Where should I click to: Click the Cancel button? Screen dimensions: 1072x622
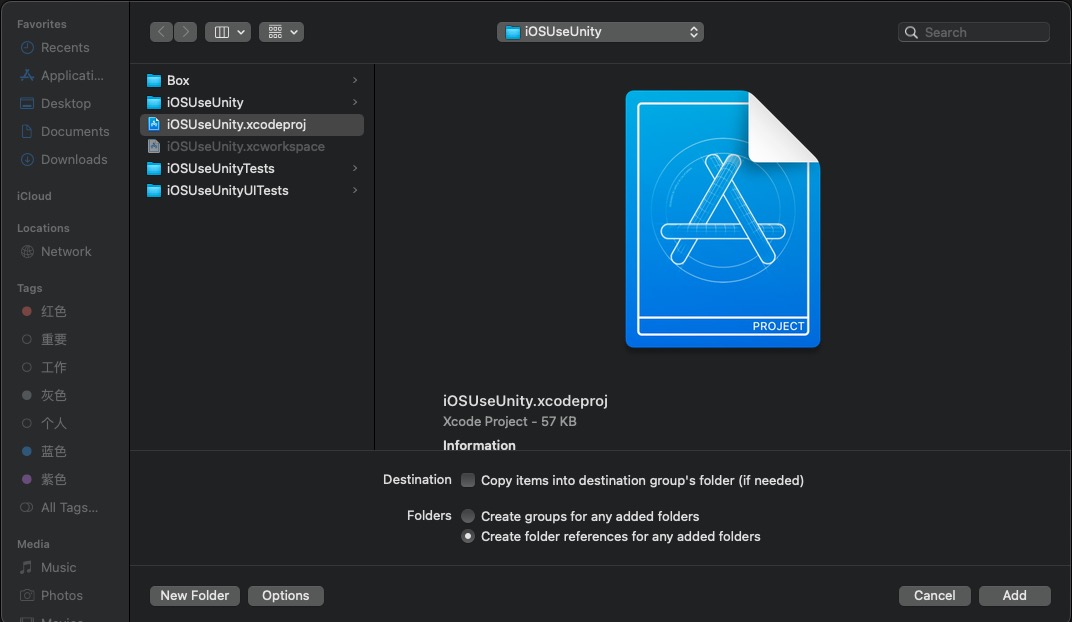935,595
